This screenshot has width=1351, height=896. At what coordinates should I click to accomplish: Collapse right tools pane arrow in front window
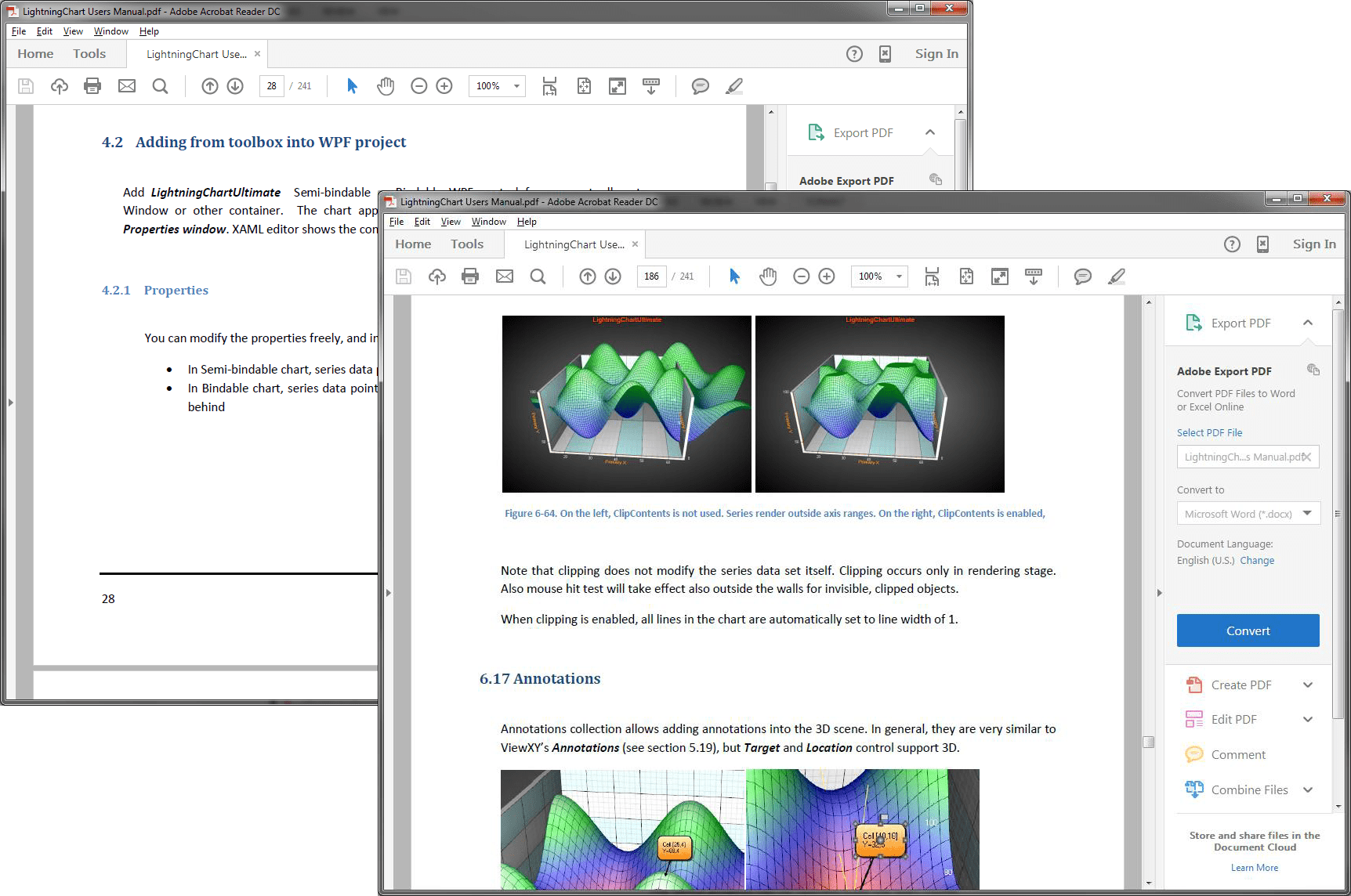click(1160, 593)
